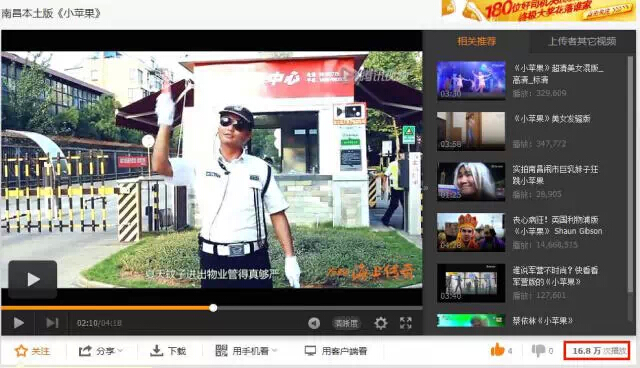Open the 军营版 video thumbnail 03:40
The height and width of the screenshot is (368, 640).
[471, 283]
